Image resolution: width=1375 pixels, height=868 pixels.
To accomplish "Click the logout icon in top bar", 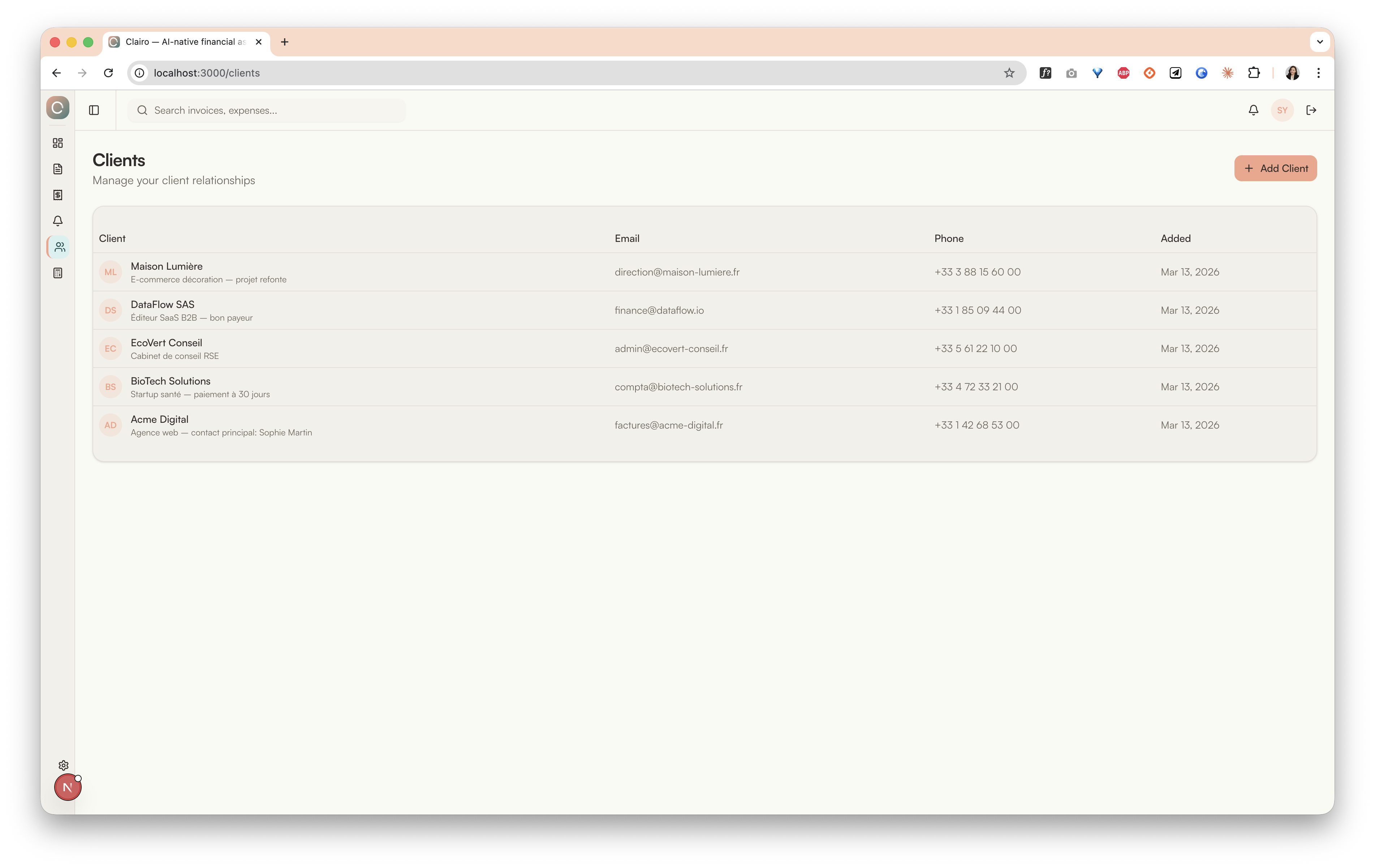I will pos(1311,110).
